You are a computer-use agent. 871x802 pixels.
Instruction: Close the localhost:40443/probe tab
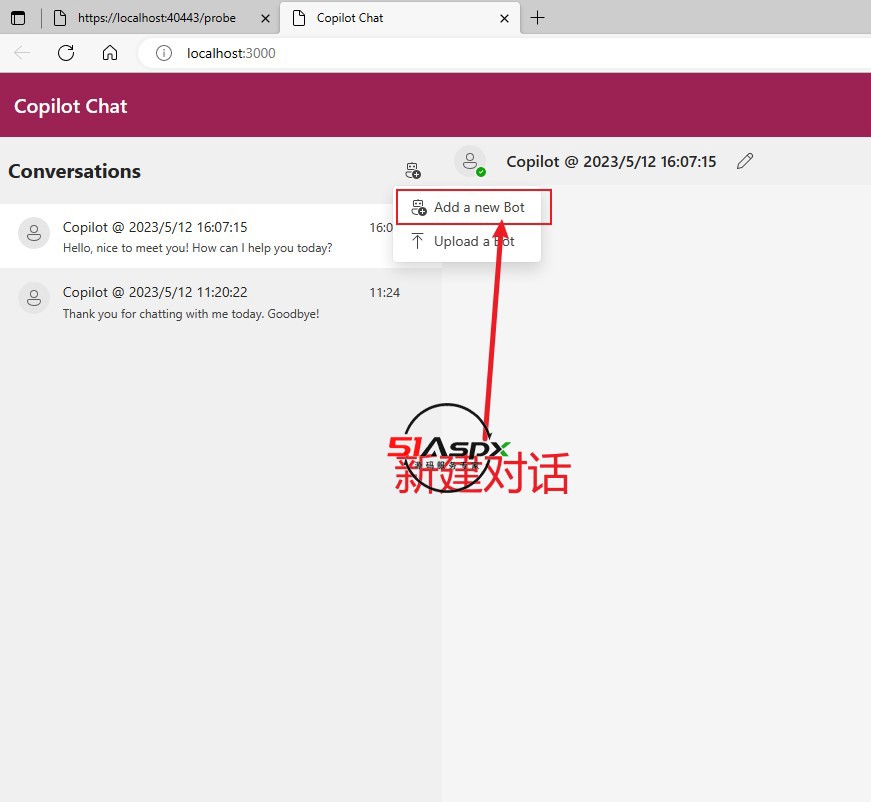click(x=266, y=18)
